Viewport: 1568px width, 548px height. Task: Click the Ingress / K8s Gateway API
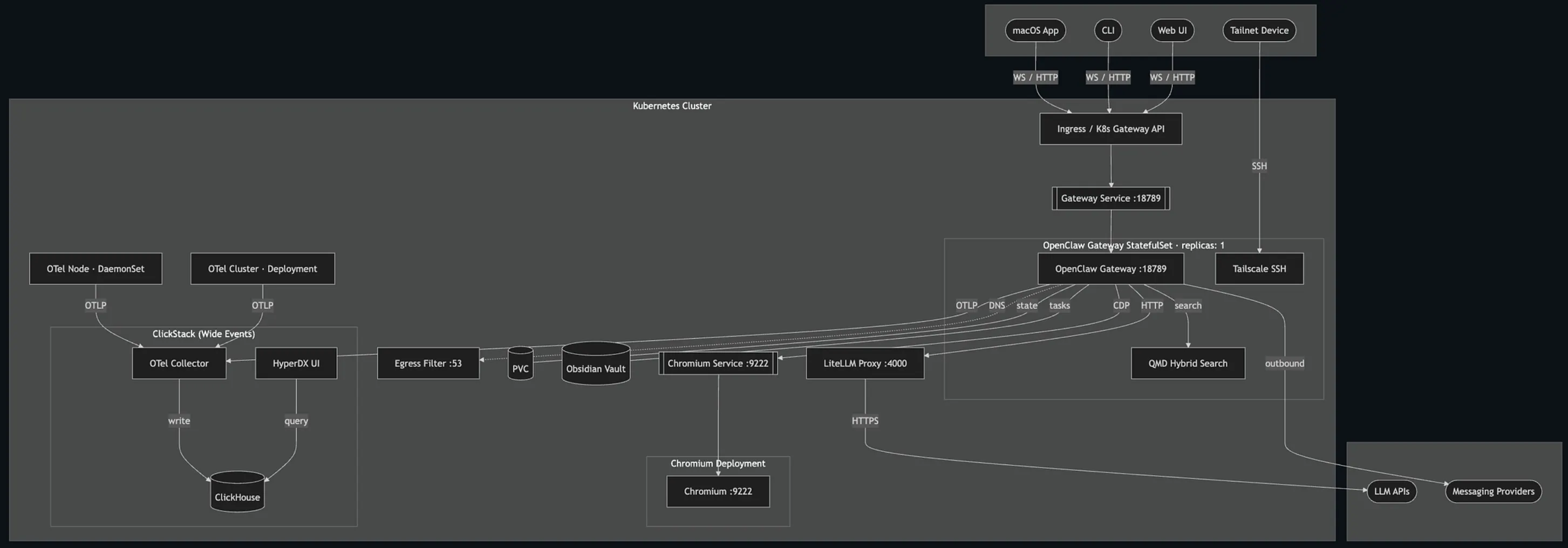click(x=1110, y=128)
